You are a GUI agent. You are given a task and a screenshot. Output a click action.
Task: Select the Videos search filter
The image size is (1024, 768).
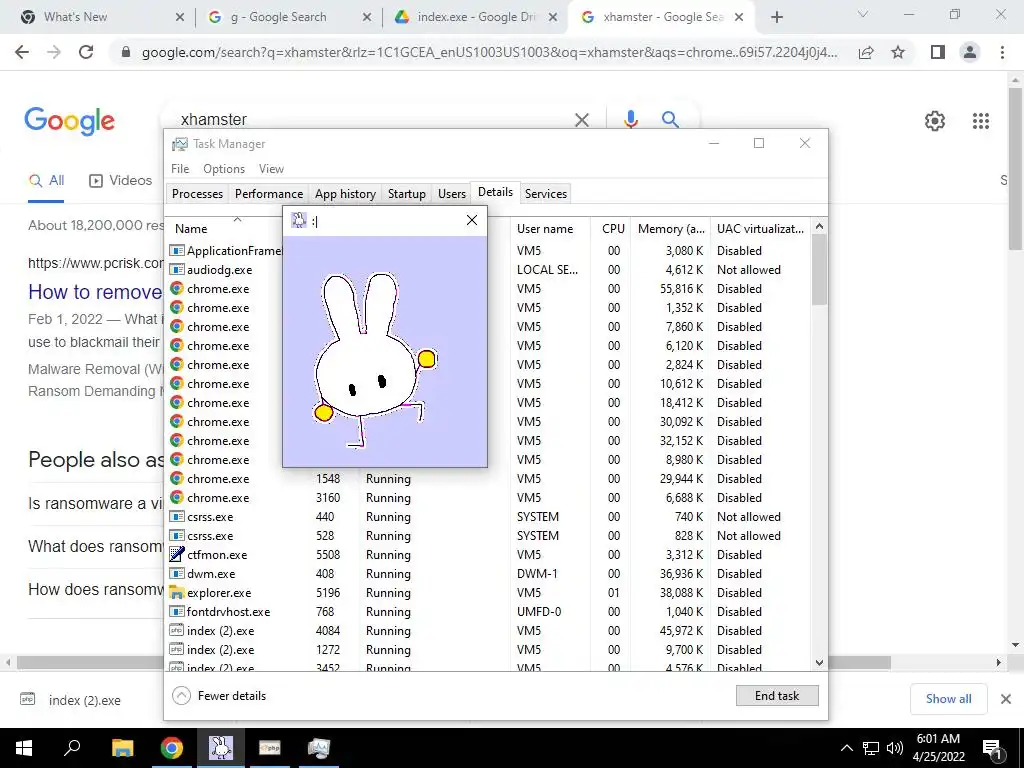(120, 180)
